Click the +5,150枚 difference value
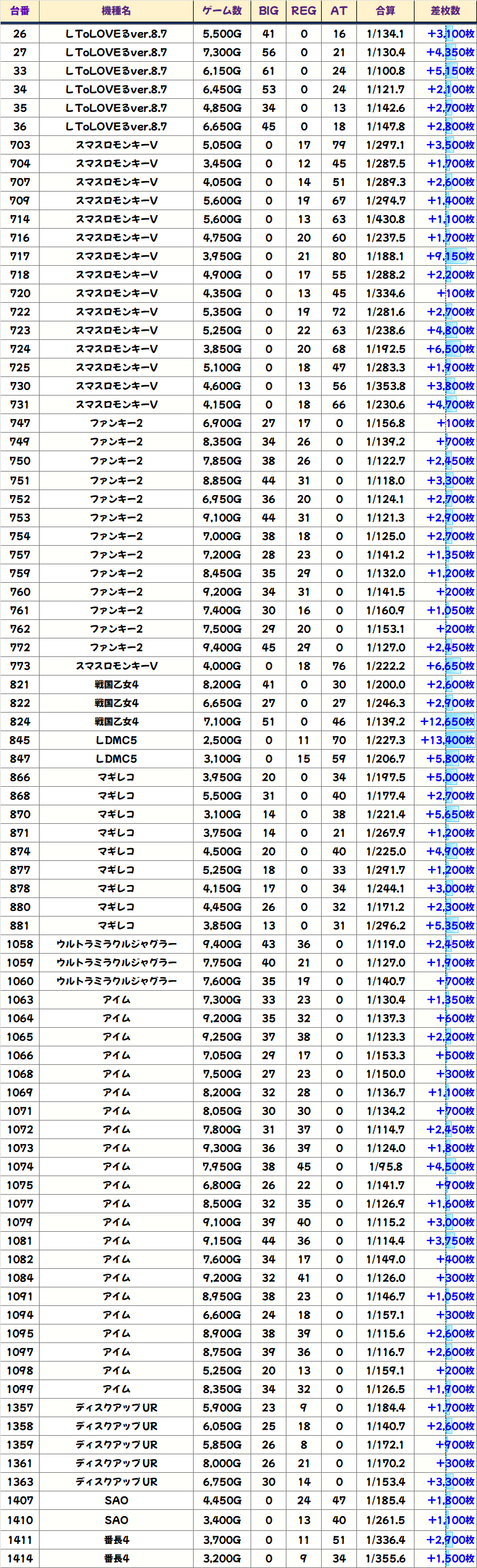This screenshot has height=1568, width=477. [x=450, y=71]
